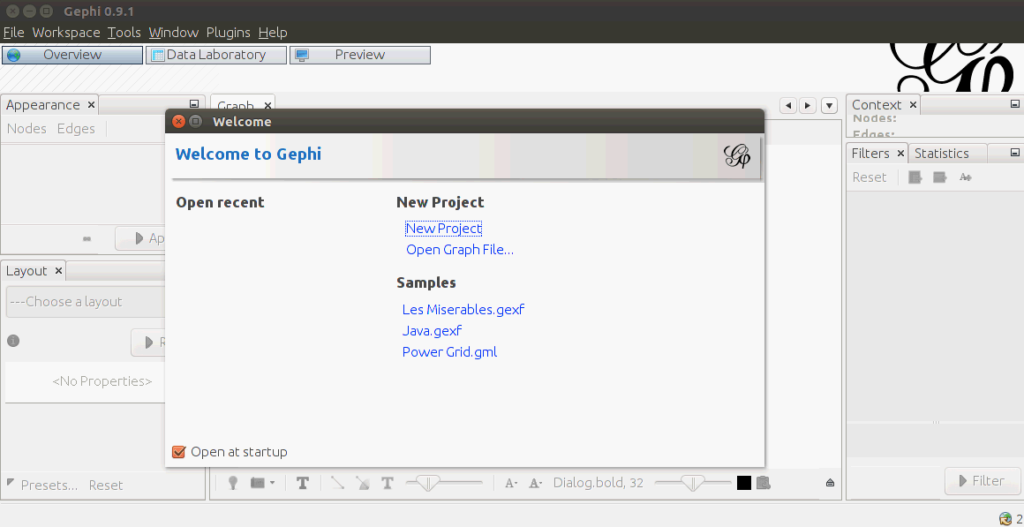The height and width of the screenshot is (527, 1024).
Task: Click Presets... in the Layout panel
Action: tap(49, 485)
